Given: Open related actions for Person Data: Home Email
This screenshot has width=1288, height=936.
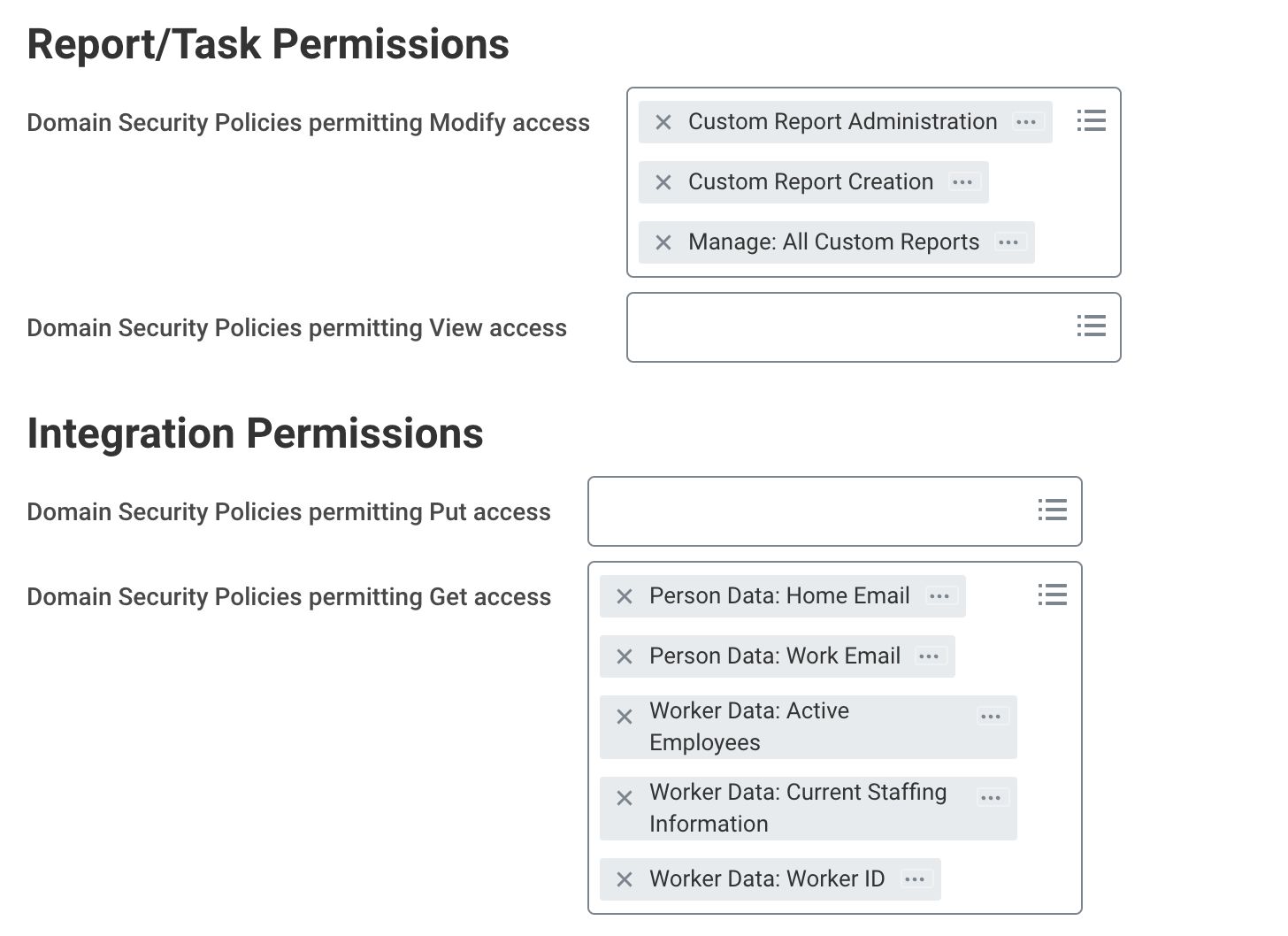Looking at the screenshot, I should pos(939,596).
